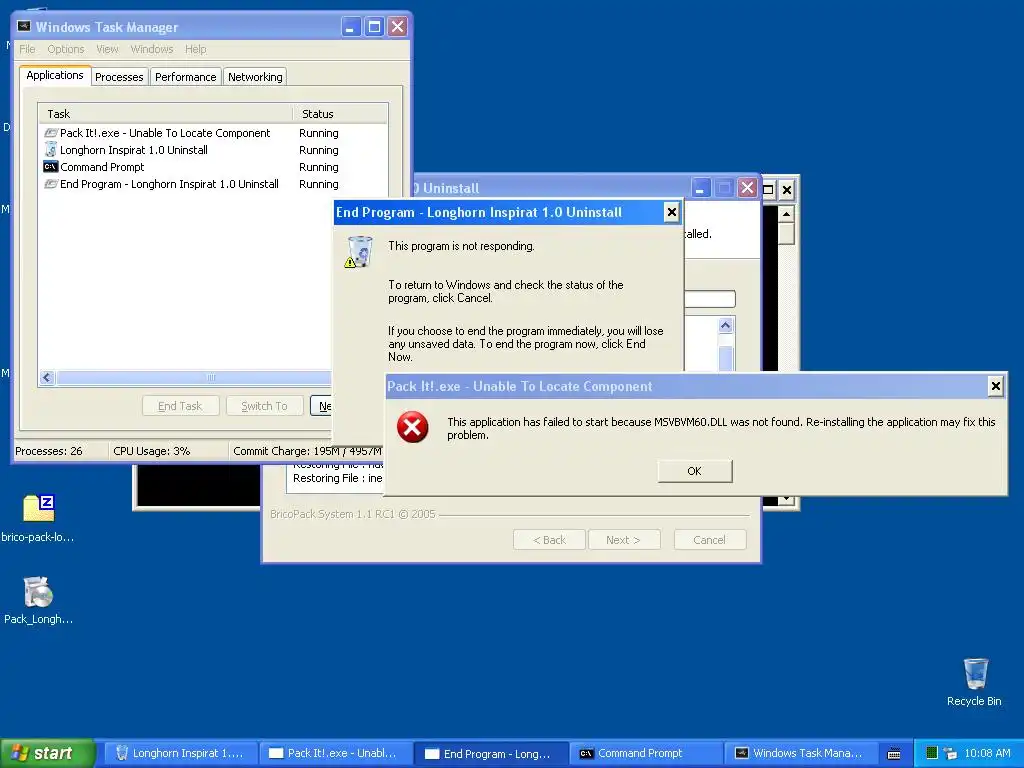
Task: Click the Longhorn Inspirat 1.0 Uninstall task icon
Action: tap(51, 150)
